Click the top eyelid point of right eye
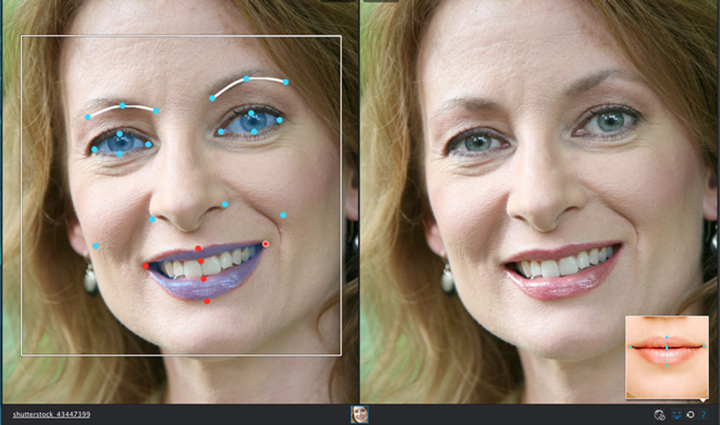720x425 pixels. tap(253, 112)
